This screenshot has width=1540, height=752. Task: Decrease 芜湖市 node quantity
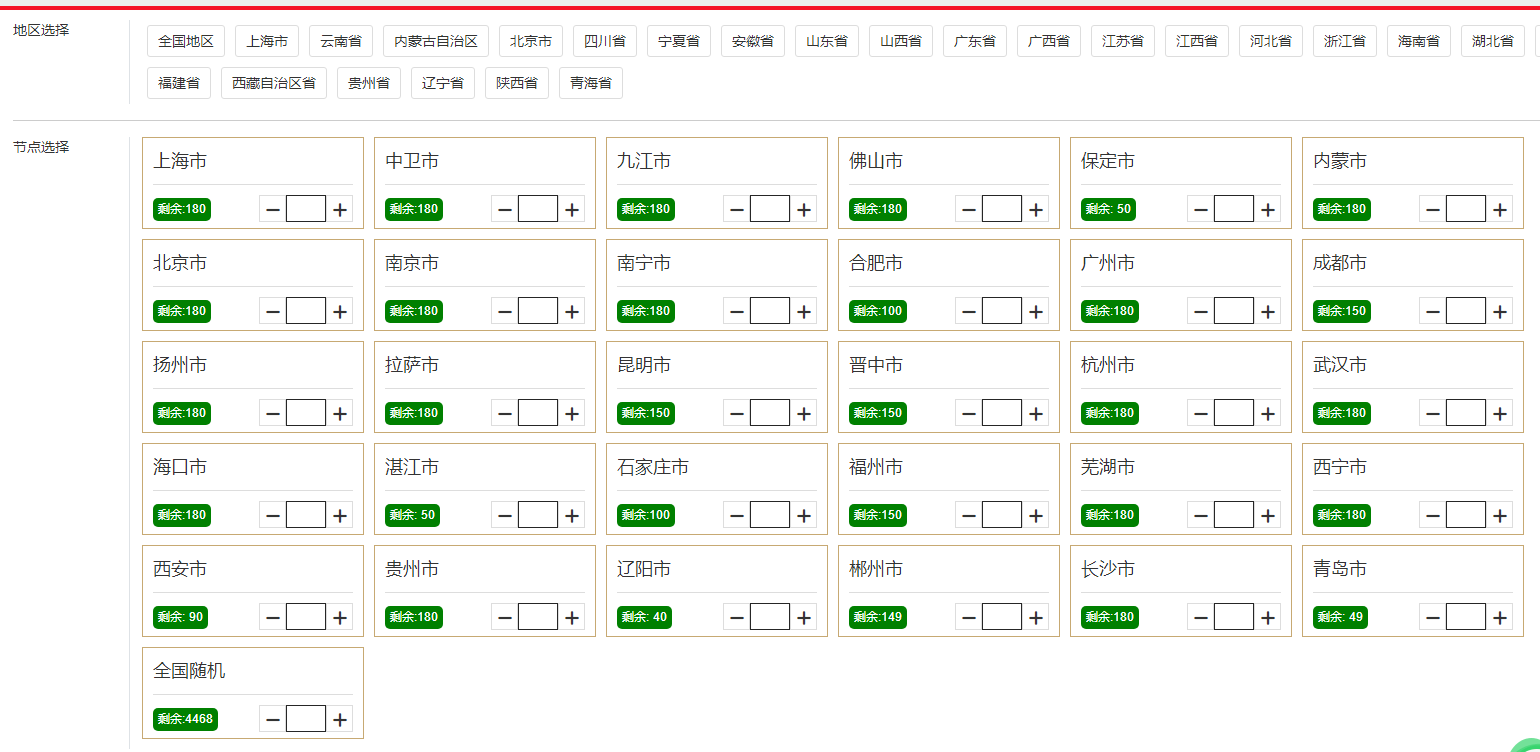pyautogui.click(x=1200, y=515)
